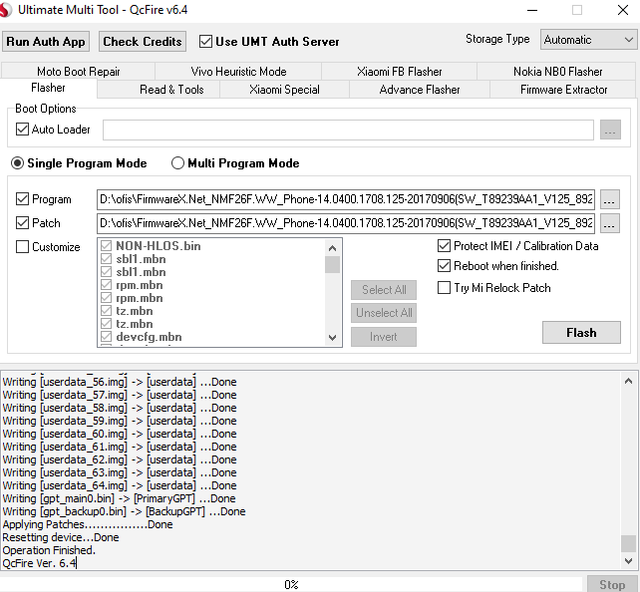Image resolution: width=640 pixels, height=592 pixels.
Task: Enable Try Mi Relock Patch checkbox
Action: pyautogui.click(x=444, y=288)
